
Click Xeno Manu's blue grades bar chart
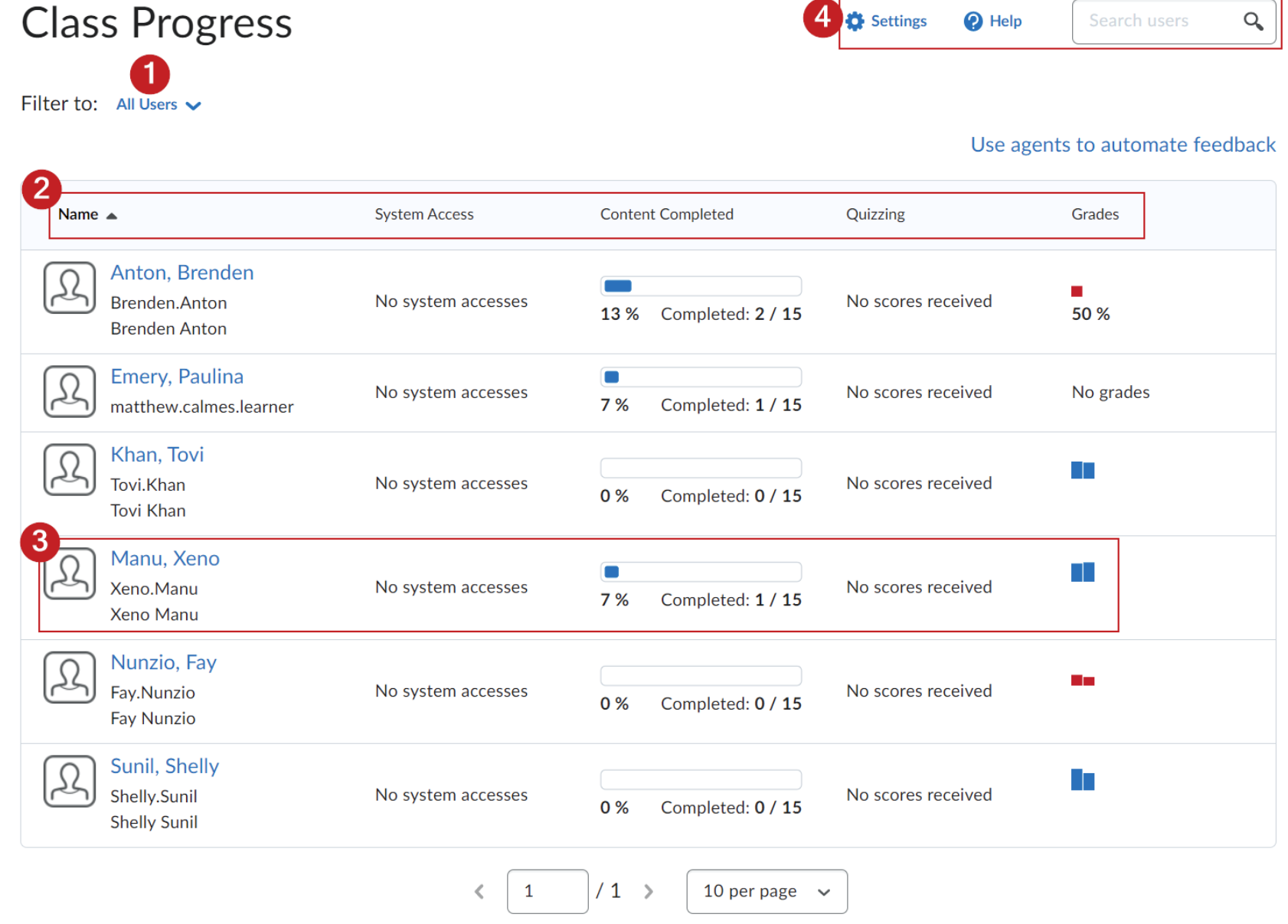1083,572
